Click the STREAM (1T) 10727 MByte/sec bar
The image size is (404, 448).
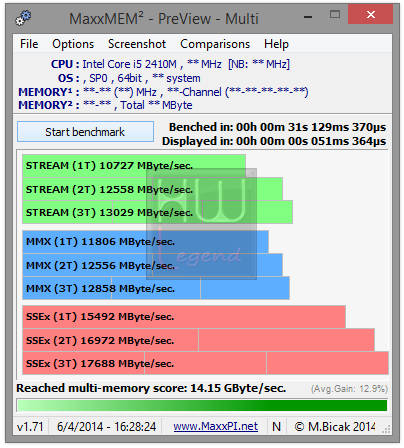[x=134, y=166]
